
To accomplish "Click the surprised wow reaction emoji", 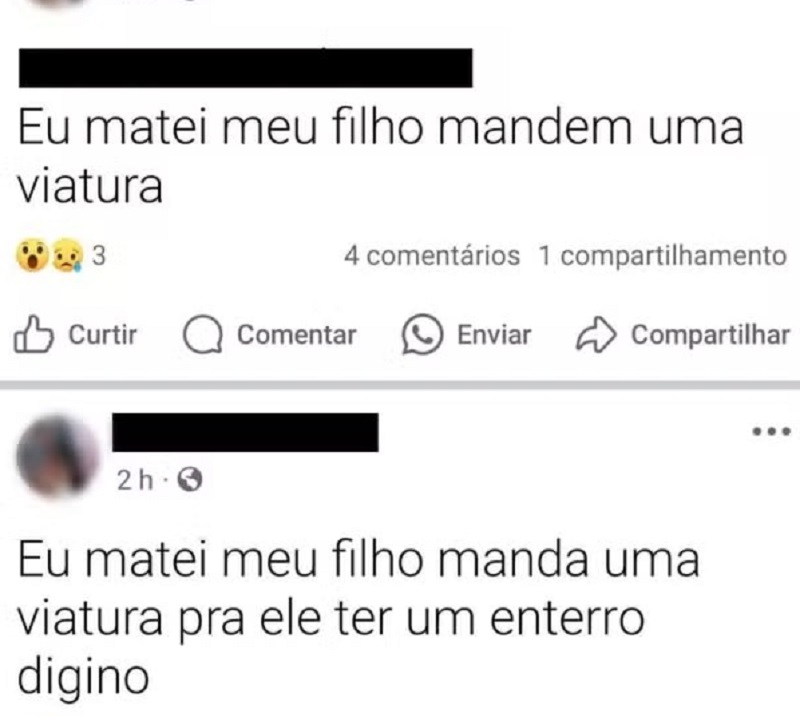I will 32,255.
